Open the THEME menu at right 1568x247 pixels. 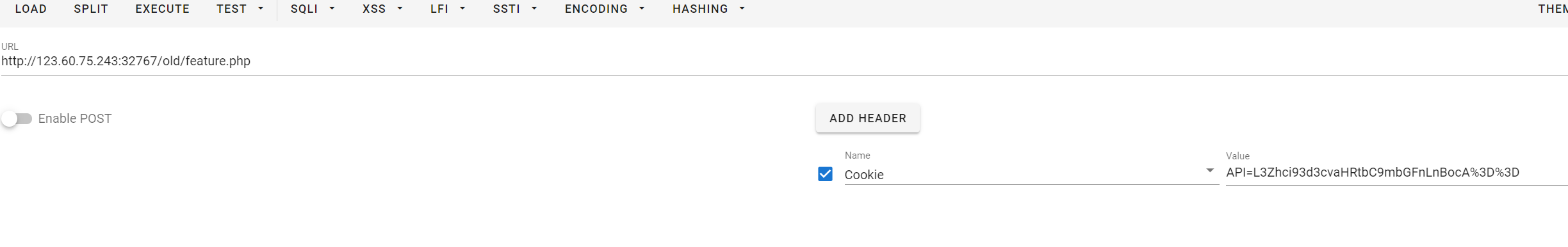pyautogui.click(x=1553, y=9)
